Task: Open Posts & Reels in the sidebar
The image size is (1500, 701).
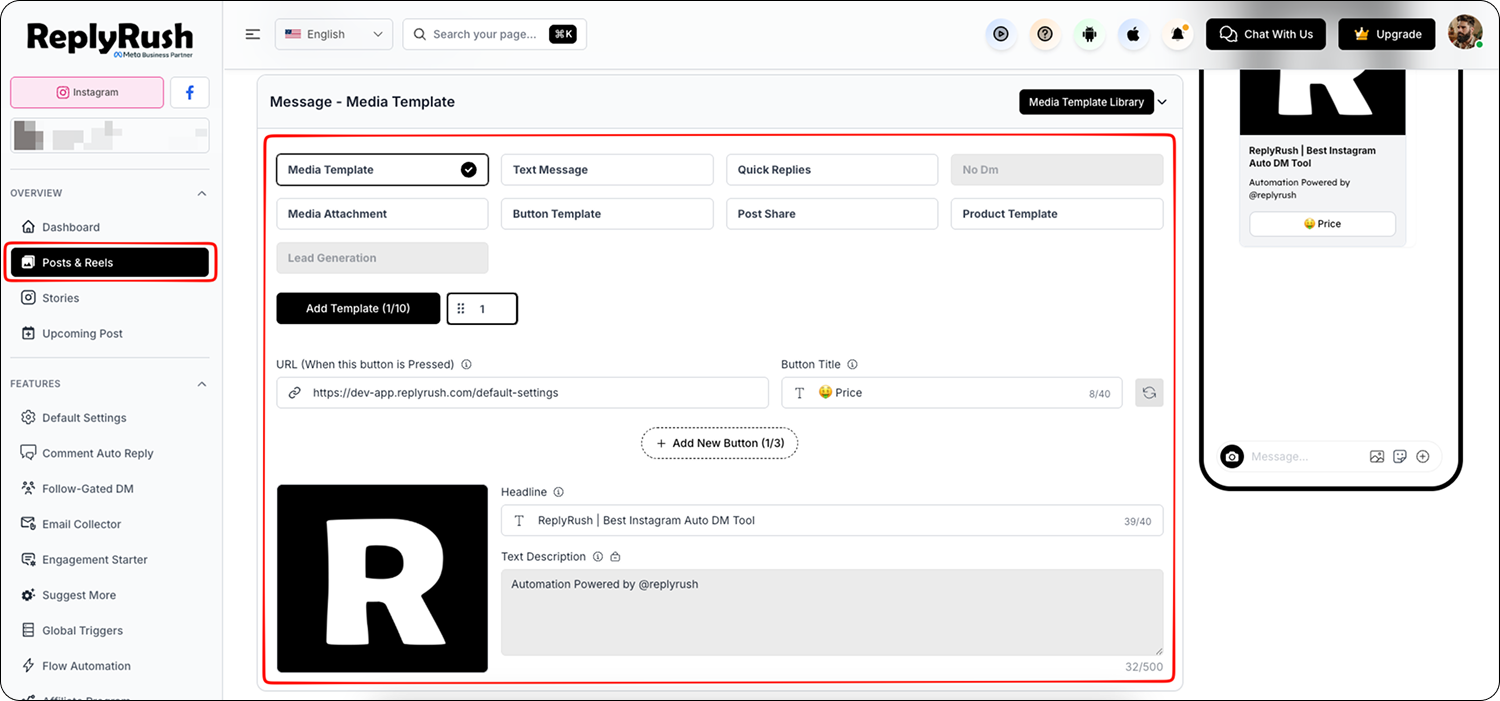Action: point(110,263)
